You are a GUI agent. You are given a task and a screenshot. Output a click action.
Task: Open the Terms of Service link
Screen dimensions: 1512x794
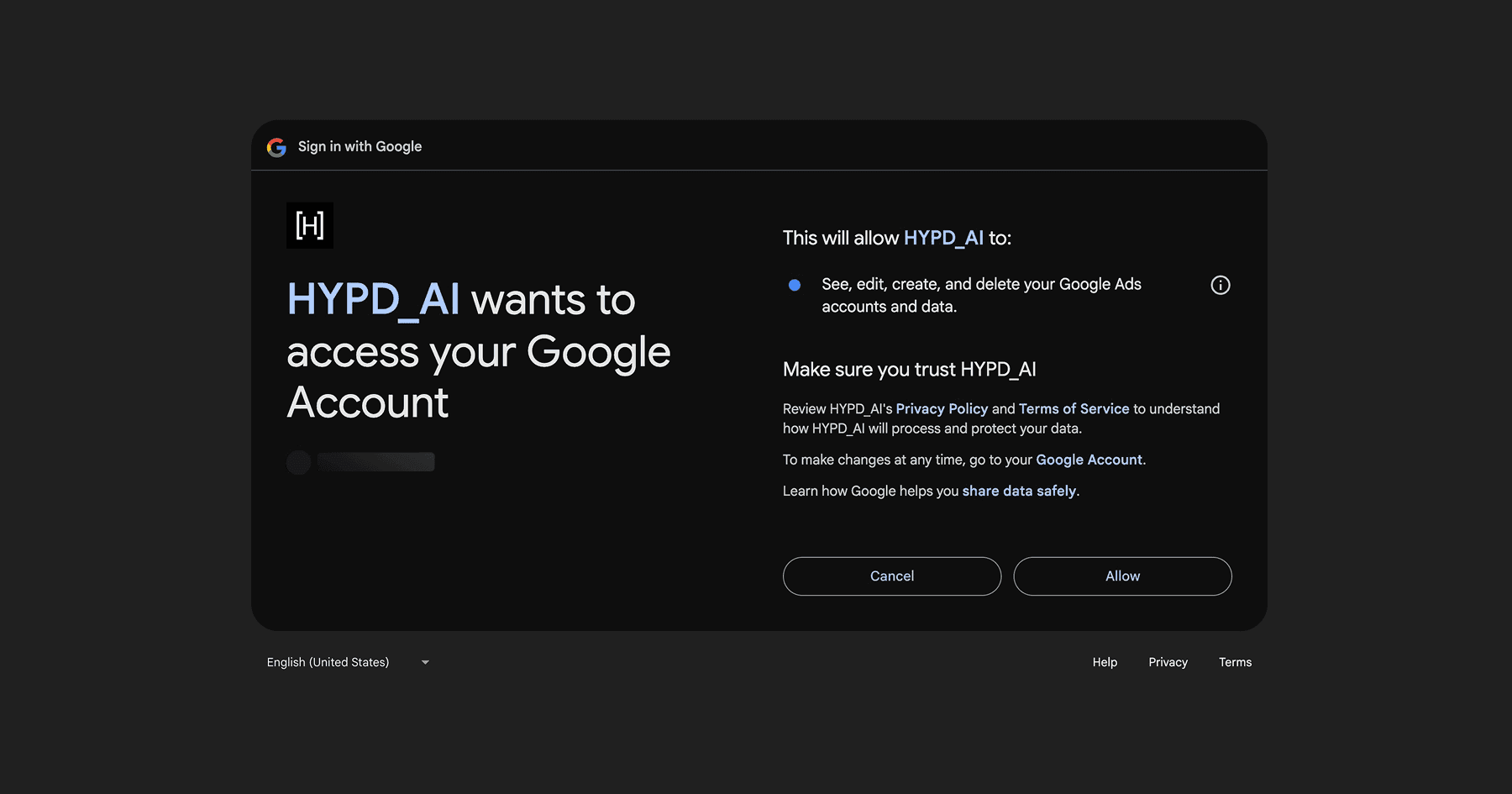point(1074,408)
